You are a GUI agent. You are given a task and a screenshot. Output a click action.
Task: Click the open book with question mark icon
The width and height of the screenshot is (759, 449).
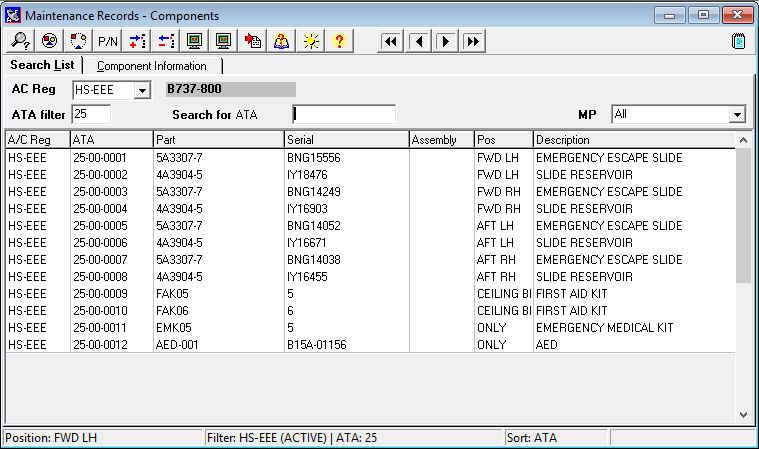(x=281, y=41)
